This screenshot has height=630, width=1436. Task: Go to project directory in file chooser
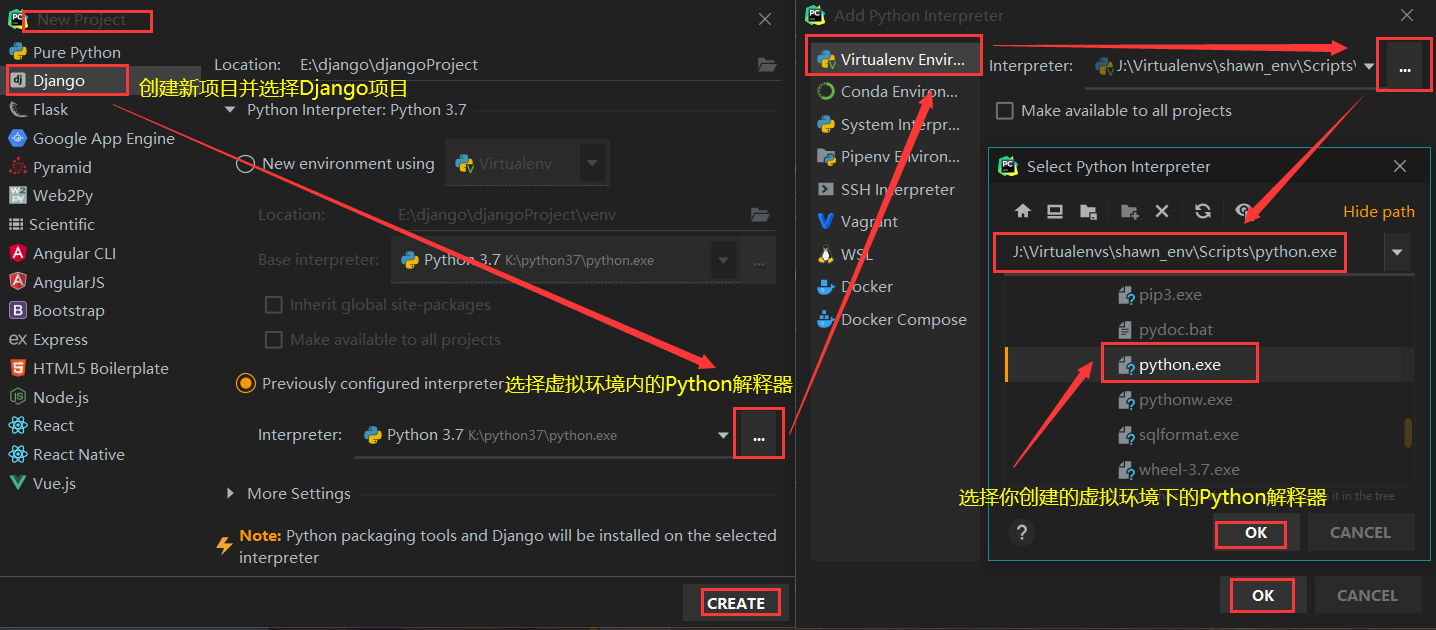coord(1088,211)
